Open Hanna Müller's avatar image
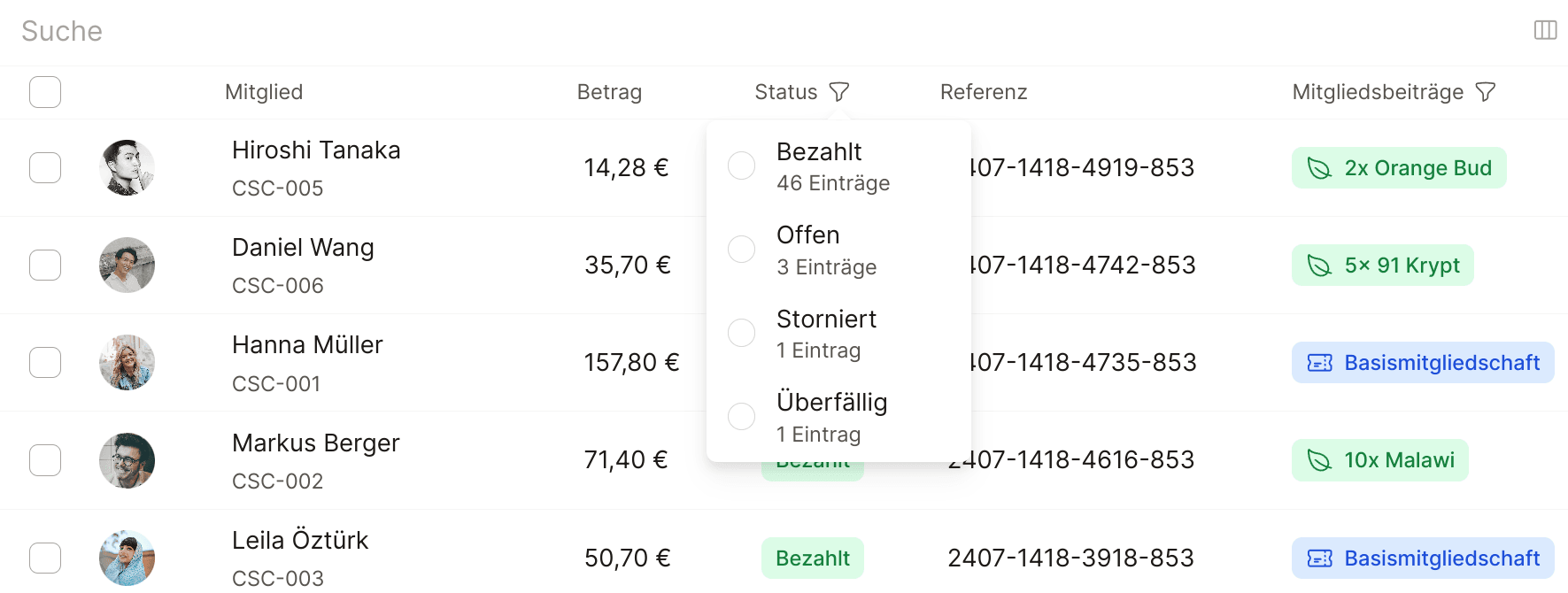 [x=127, y=362]
